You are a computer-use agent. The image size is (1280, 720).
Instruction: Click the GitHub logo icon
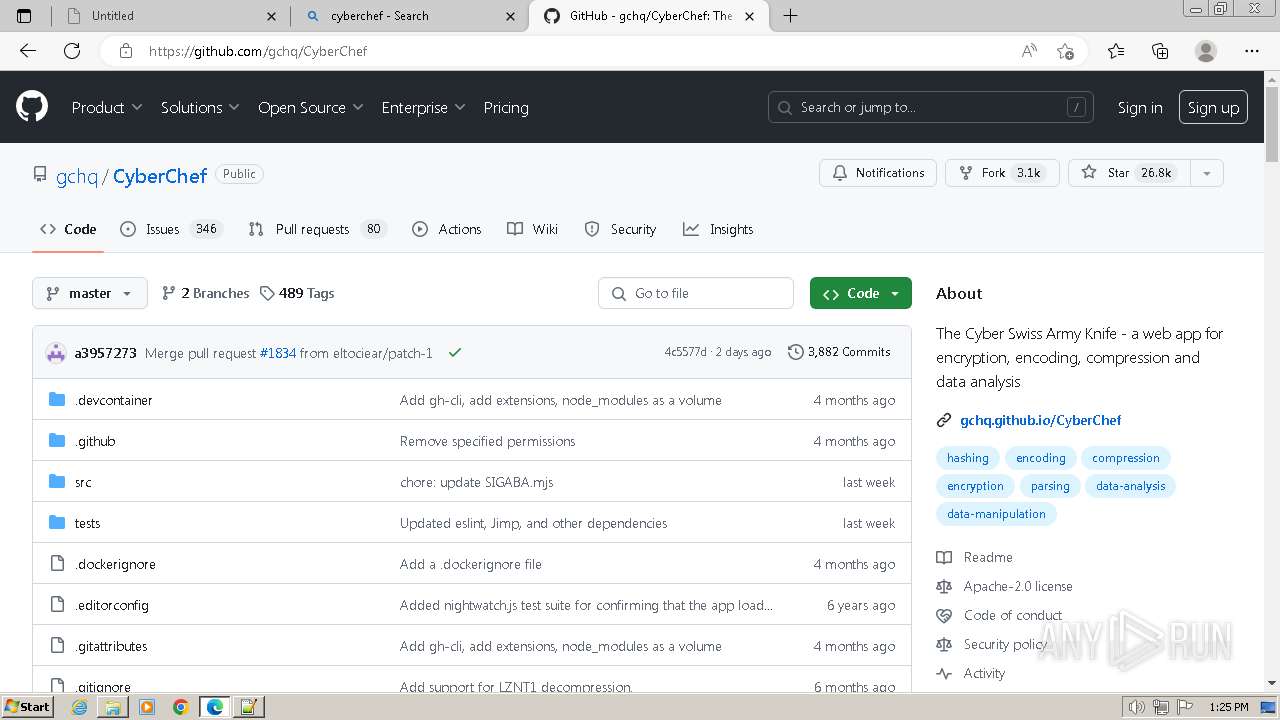[x=32, y=107]
